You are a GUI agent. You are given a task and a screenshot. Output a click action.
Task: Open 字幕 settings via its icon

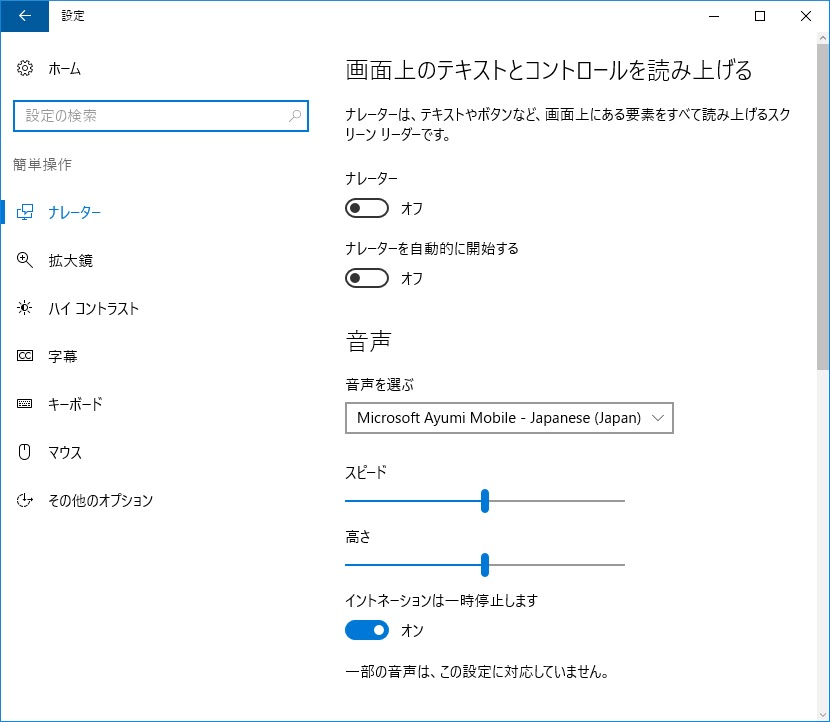pos(24,356)
